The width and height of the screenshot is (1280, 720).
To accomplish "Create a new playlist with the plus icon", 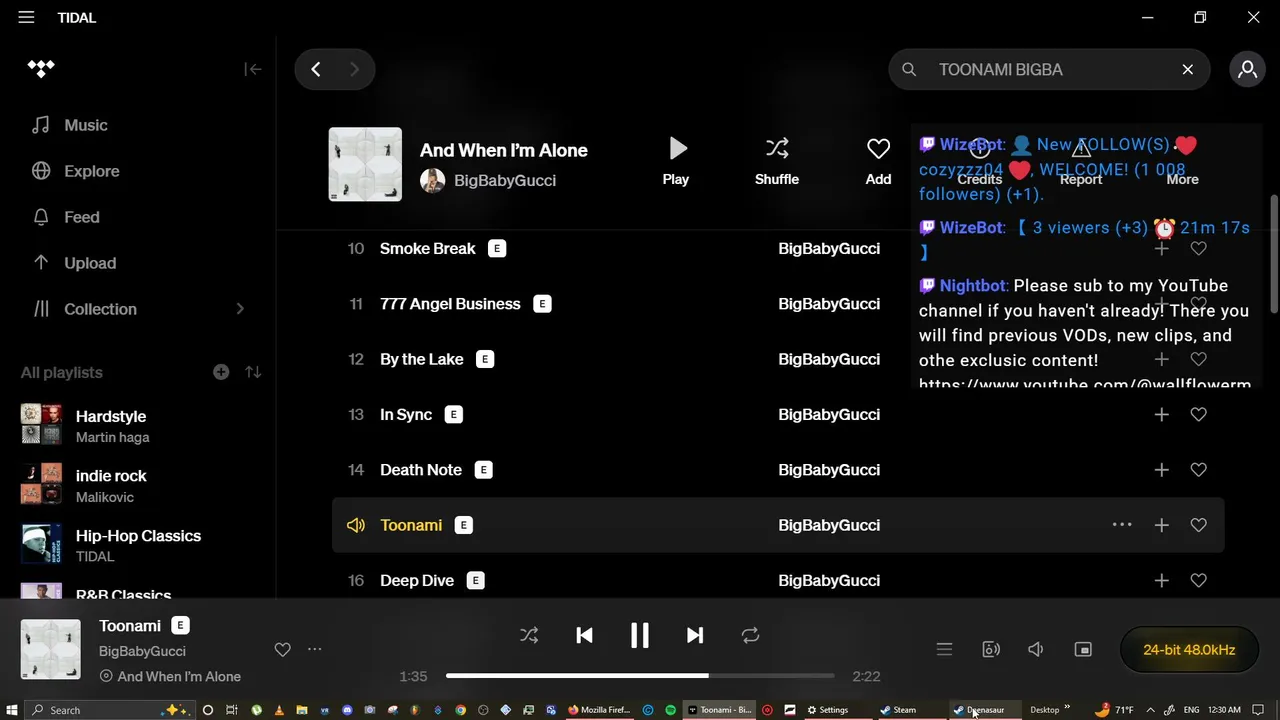I will click(x=221, y=372).
